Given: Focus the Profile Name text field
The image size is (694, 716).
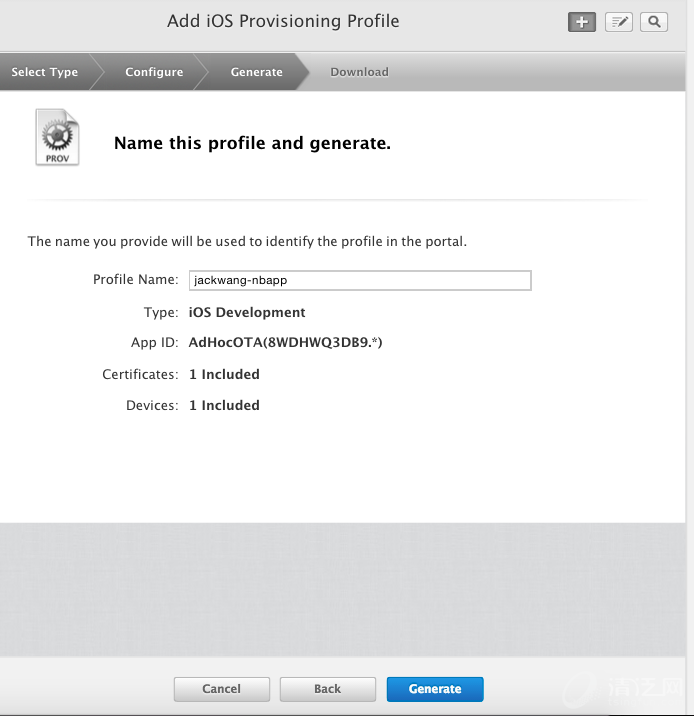Looking at the screenshot, I should (360, 281).
